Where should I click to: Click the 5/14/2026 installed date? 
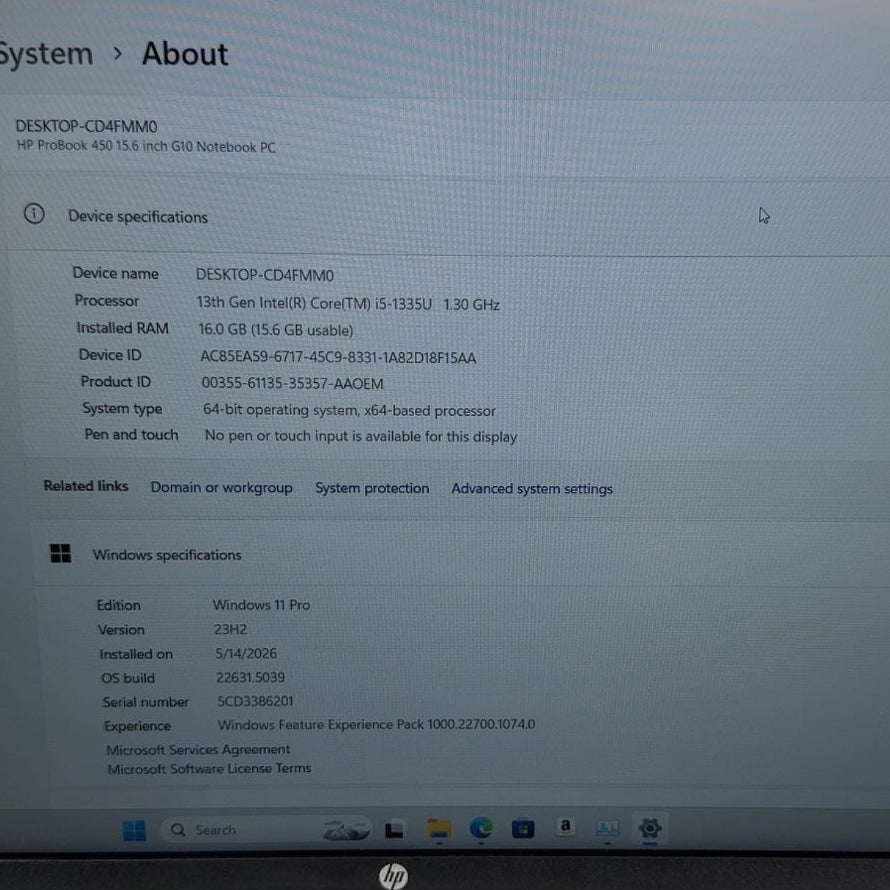246,653
